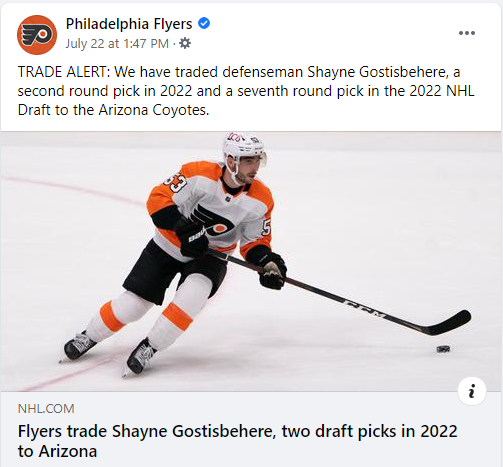503x467 pixels.
Task: Open the July 22 at 1:47 PM timestamp
Action: pos(117,44)
